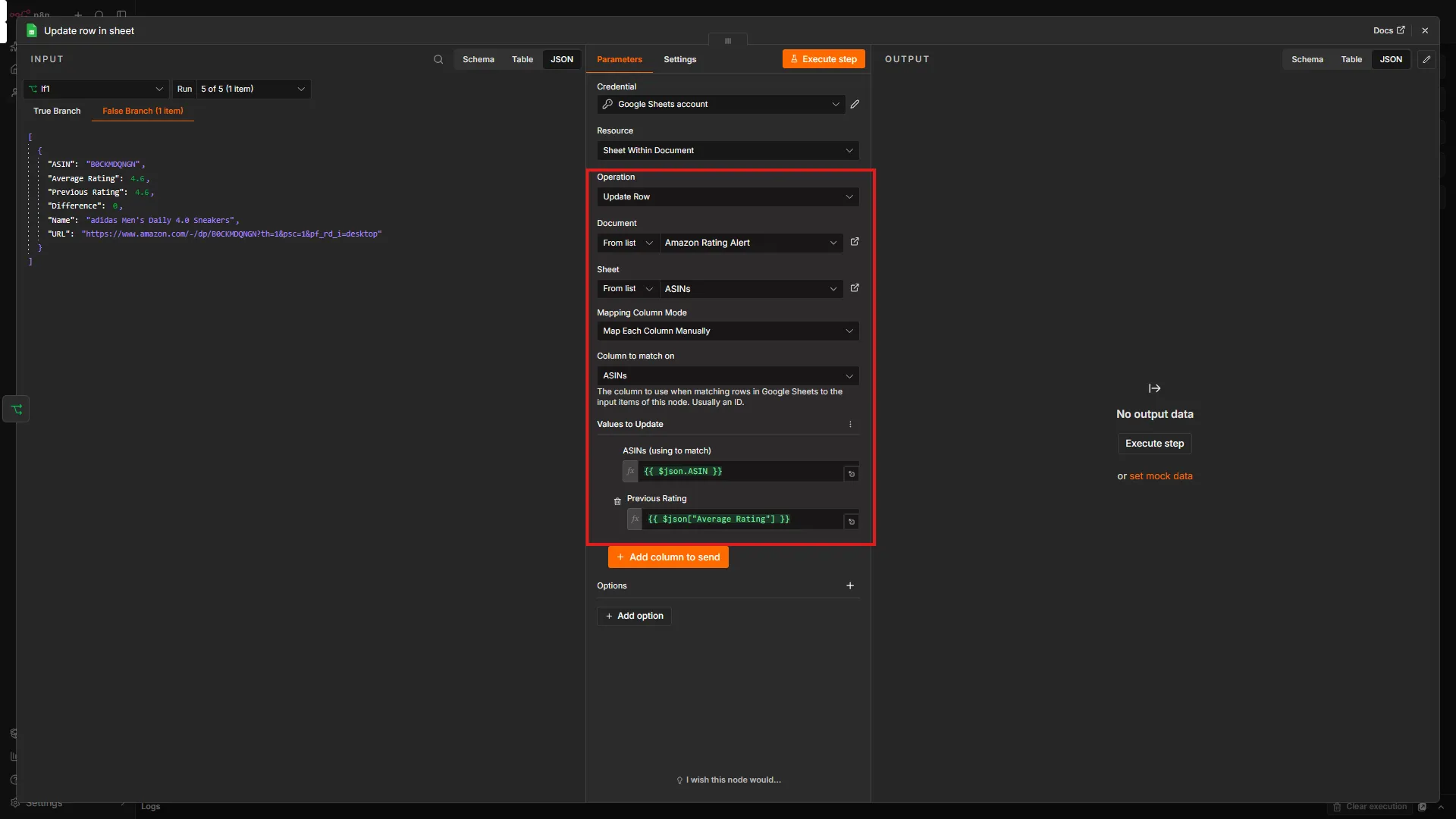Toggle fx expression for ASINs match field

point(630,472)
